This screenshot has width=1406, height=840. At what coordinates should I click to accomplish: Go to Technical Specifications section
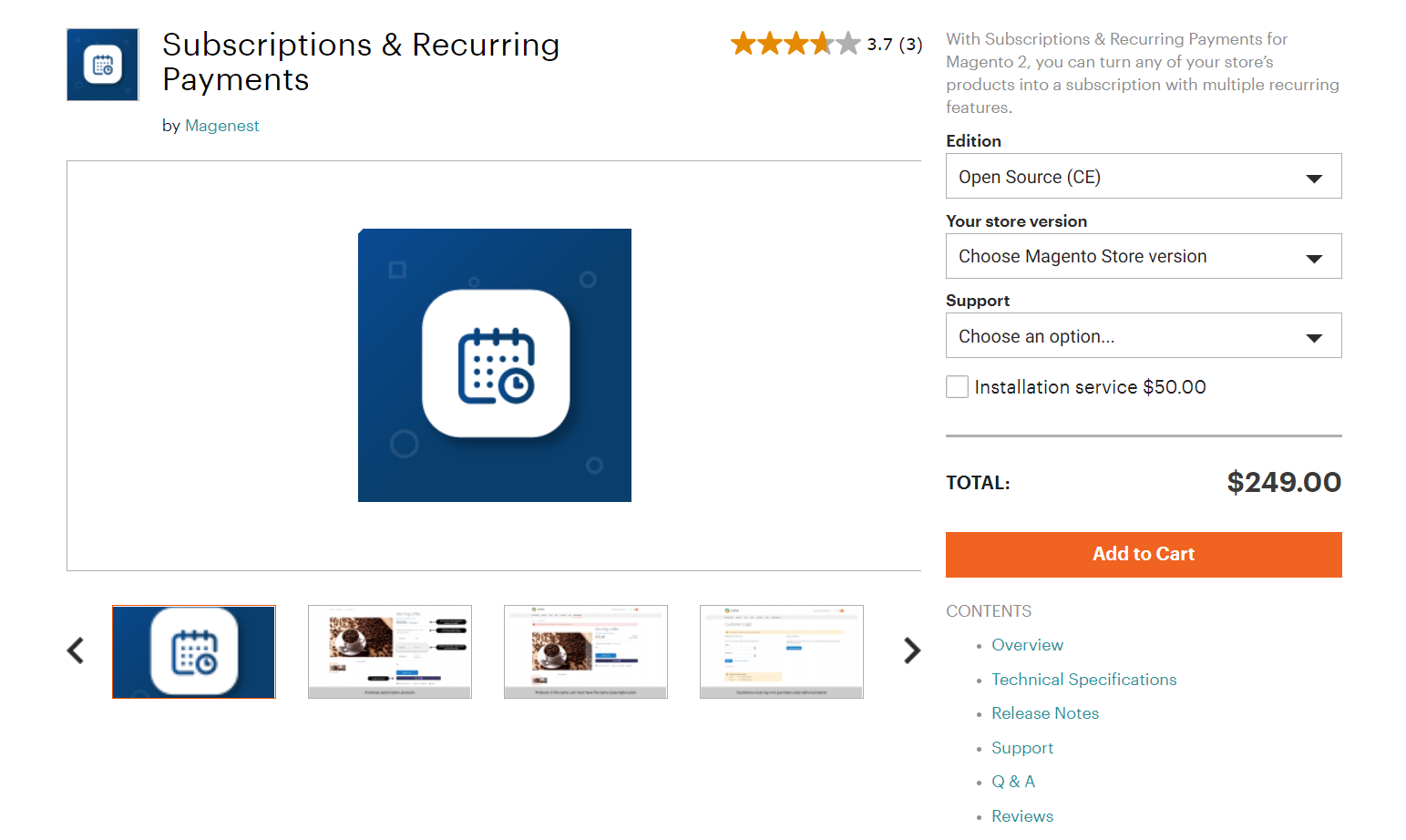pyautogui.click(x=1083, y=680)
